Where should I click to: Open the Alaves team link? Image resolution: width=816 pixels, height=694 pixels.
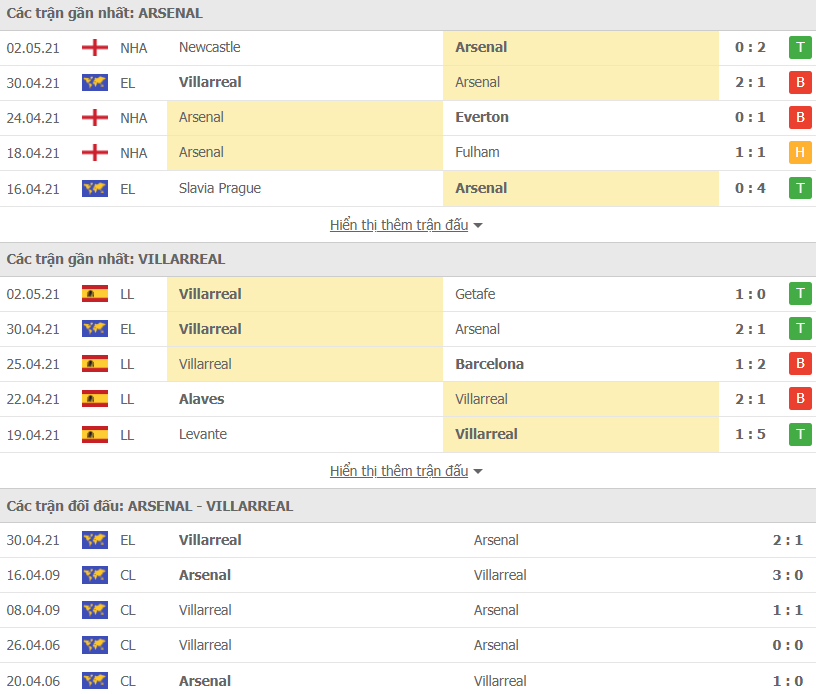201,399
